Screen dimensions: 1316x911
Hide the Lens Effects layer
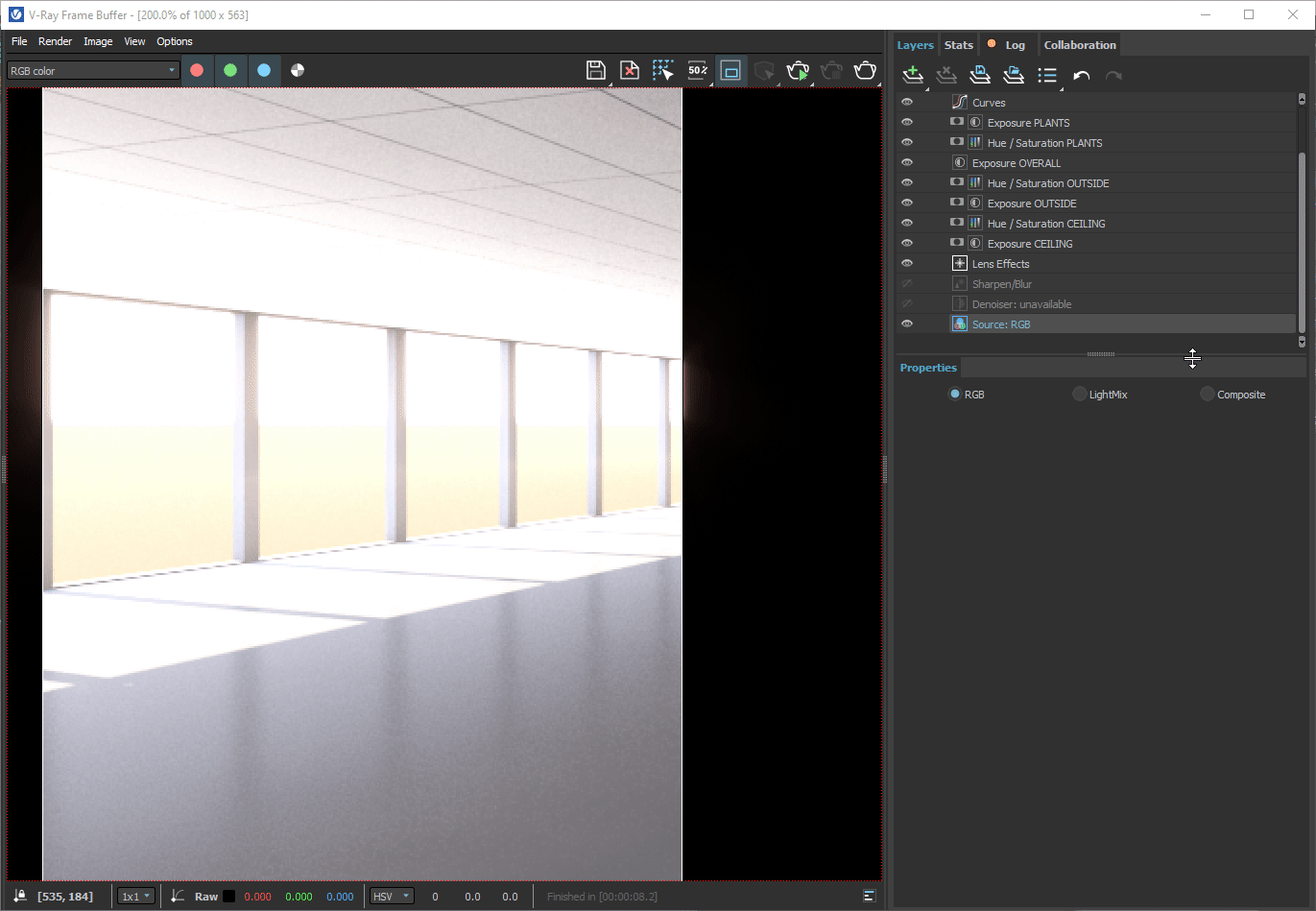[x=907, y=263]
